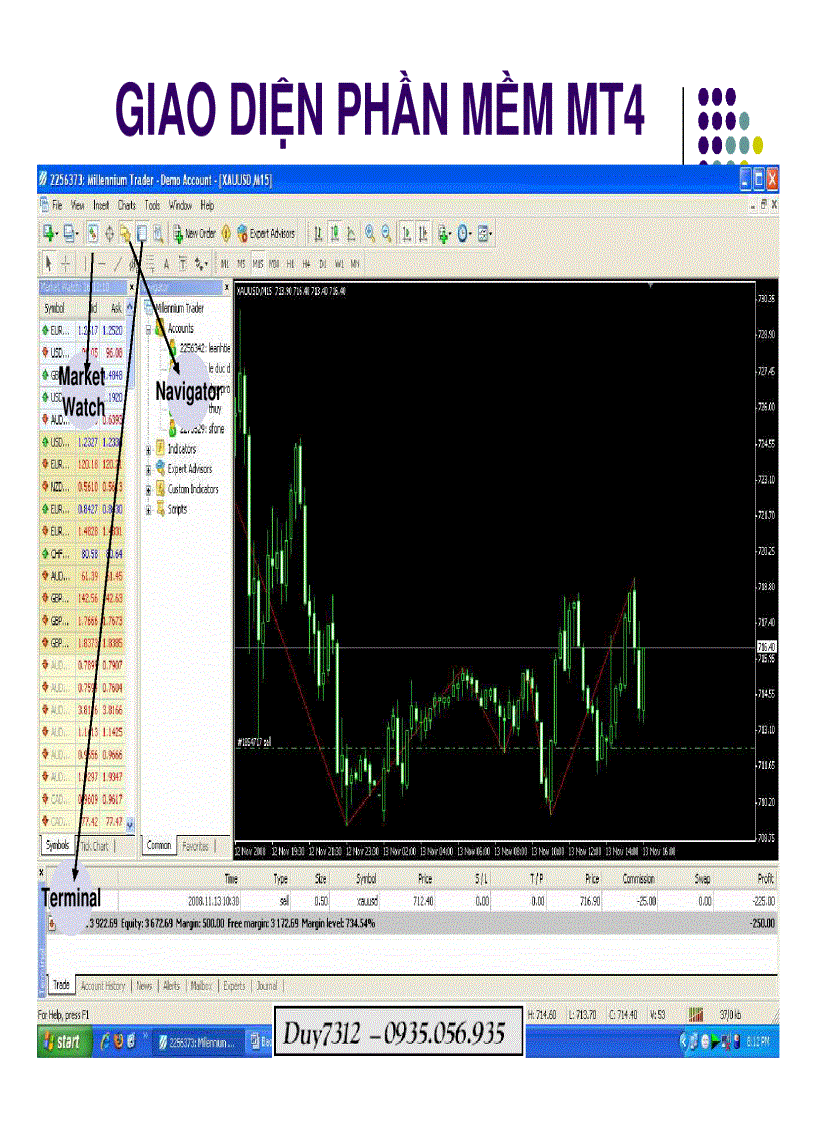Switch chart to M1 timeframe
816x1123 pixels.
point(225,263)
